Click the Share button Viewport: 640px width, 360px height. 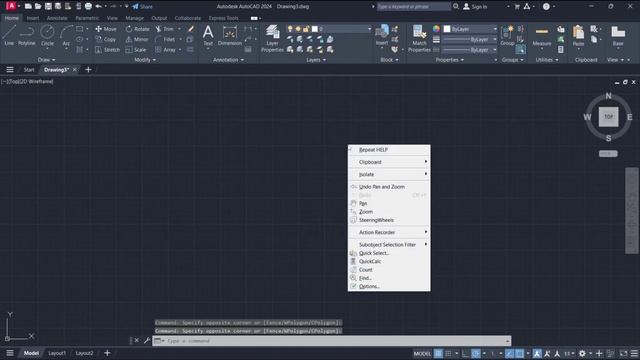142,7
